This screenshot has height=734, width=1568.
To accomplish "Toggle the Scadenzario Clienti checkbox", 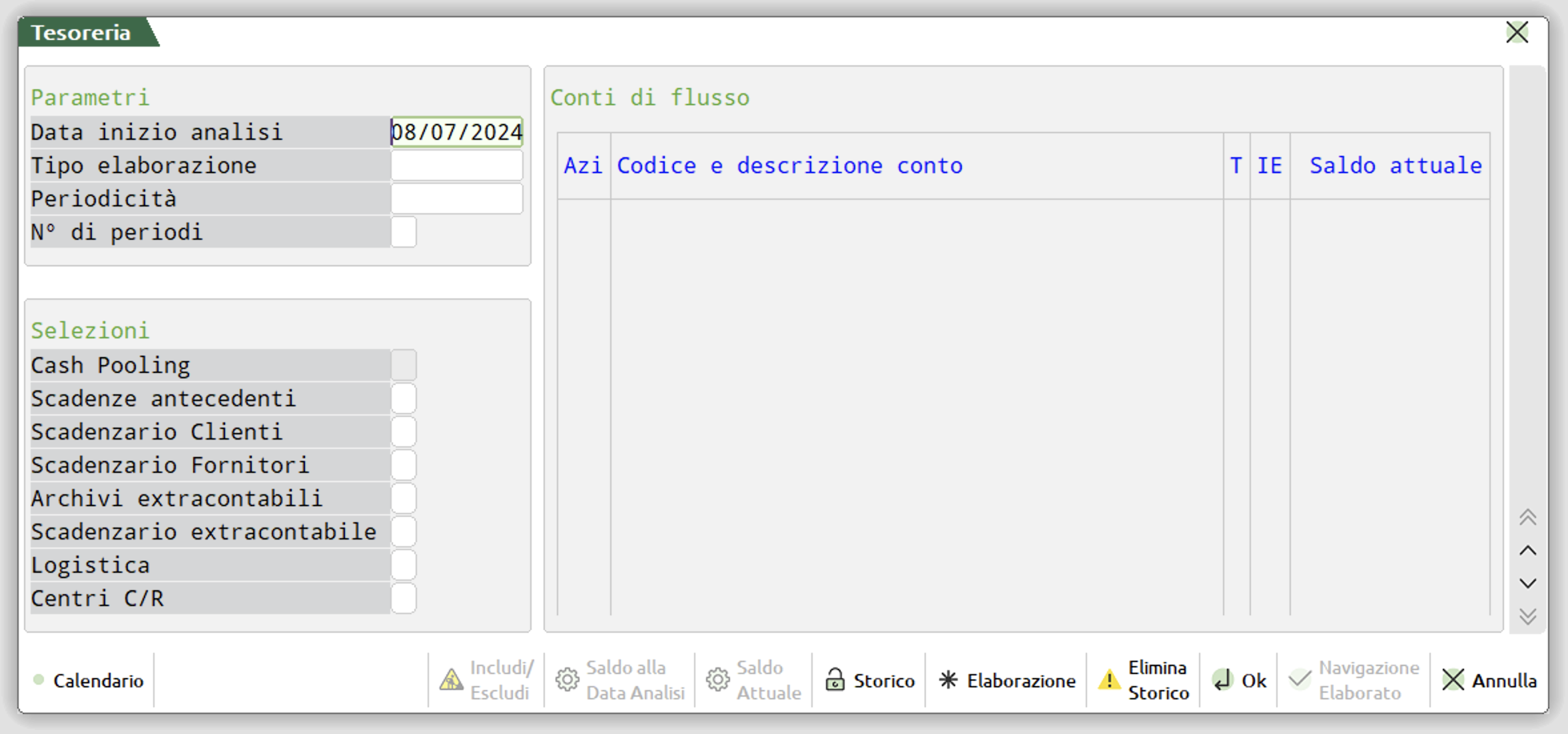I will (404, 432).
